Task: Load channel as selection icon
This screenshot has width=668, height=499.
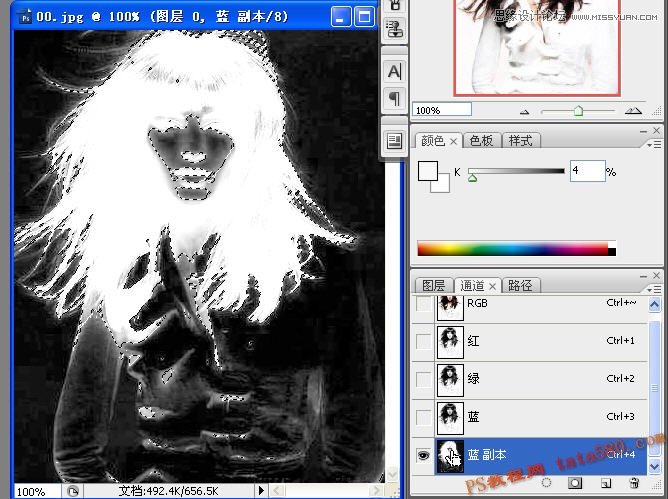Action: (x=546, y=483)
